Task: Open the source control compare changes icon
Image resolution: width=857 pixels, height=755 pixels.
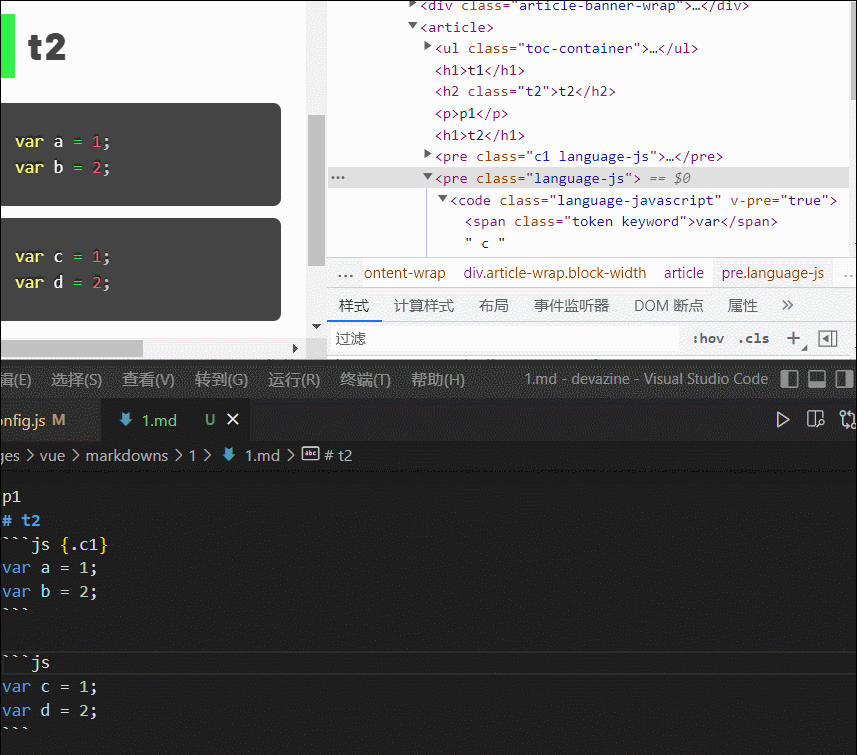Action: tap(847, 419)
